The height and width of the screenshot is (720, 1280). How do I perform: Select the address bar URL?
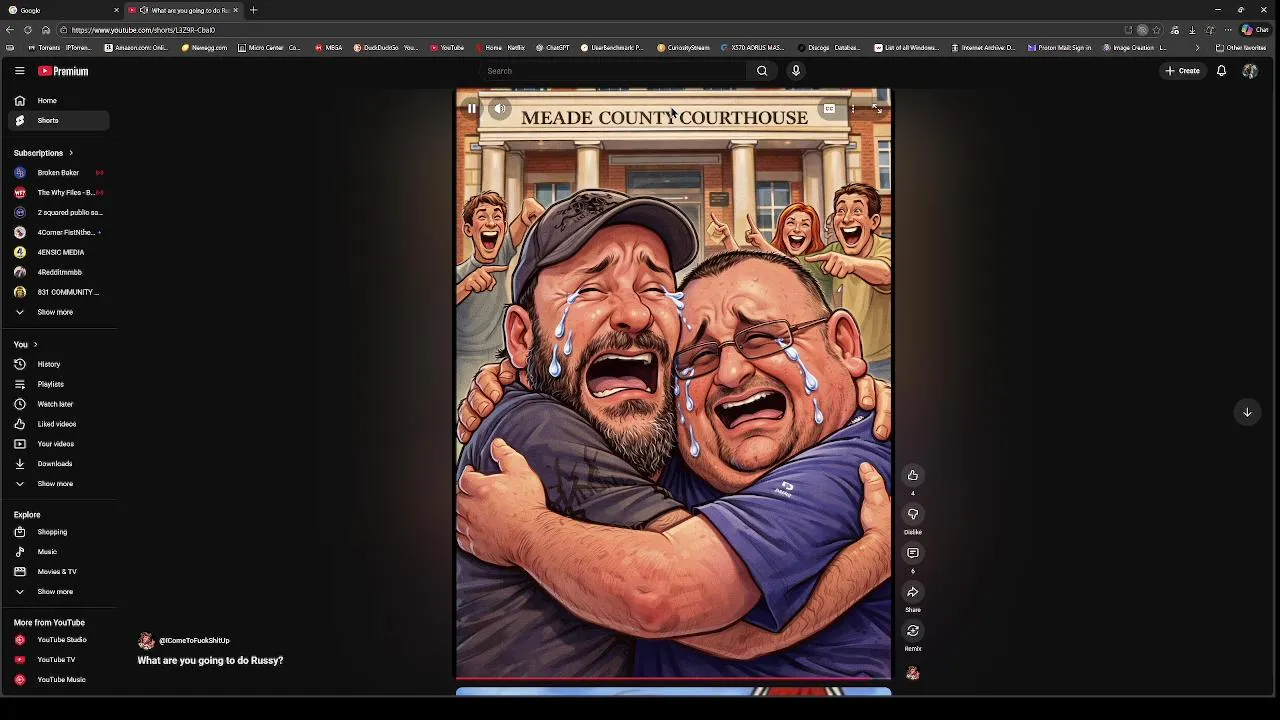click(x=143, y=30)
